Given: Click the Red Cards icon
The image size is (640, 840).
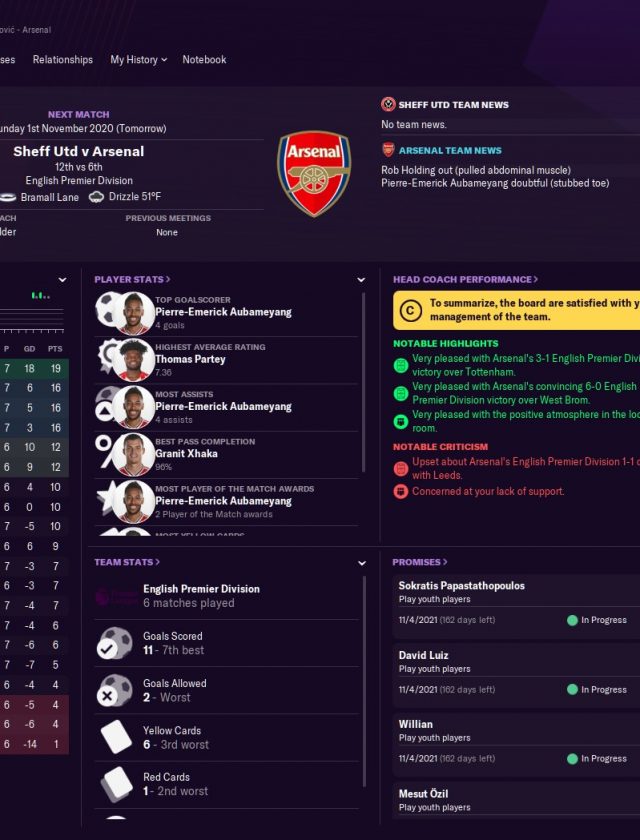Looking at the screenshot, I should 116,784.
